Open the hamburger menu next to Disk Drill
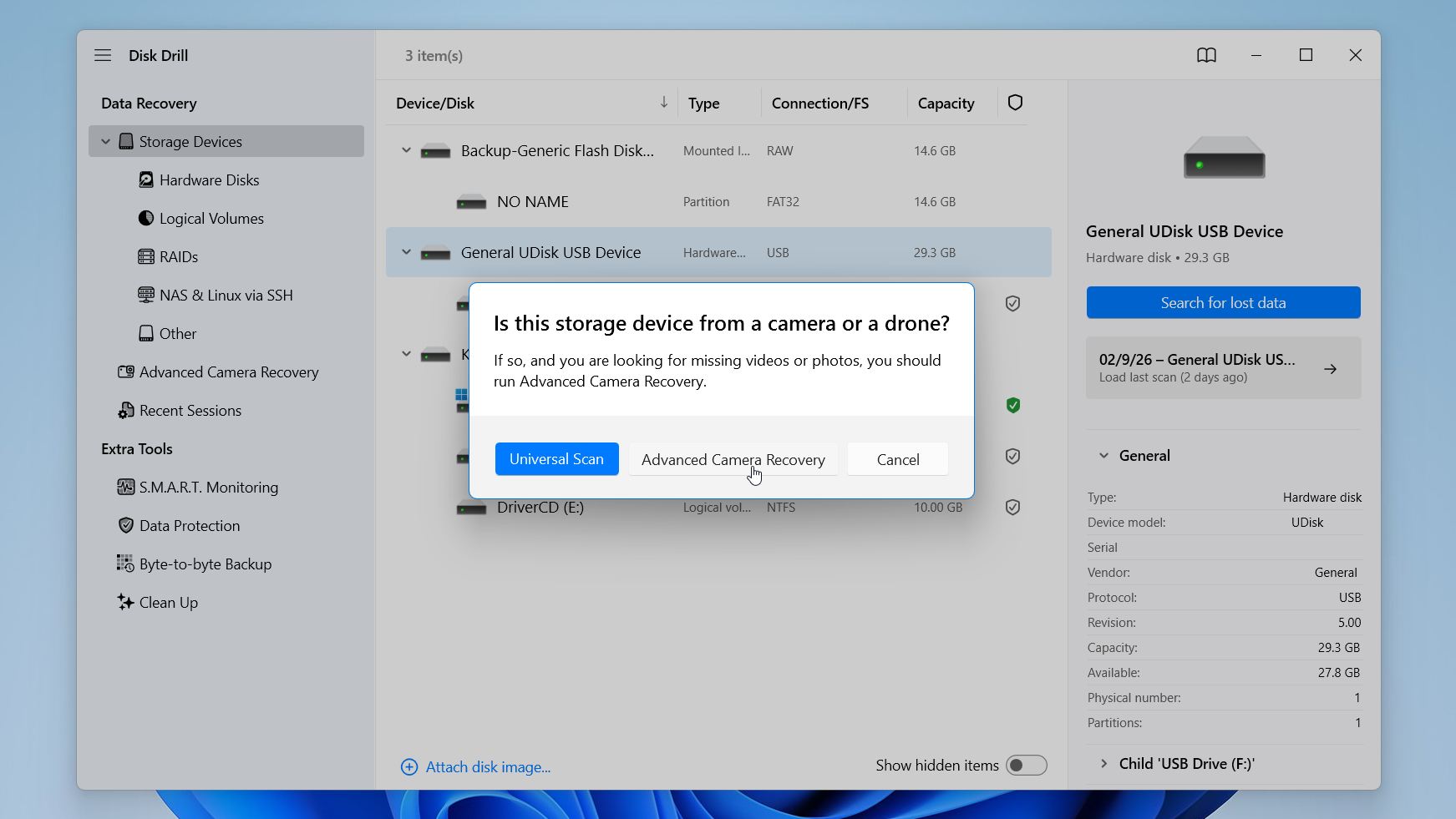 [103, 55]
